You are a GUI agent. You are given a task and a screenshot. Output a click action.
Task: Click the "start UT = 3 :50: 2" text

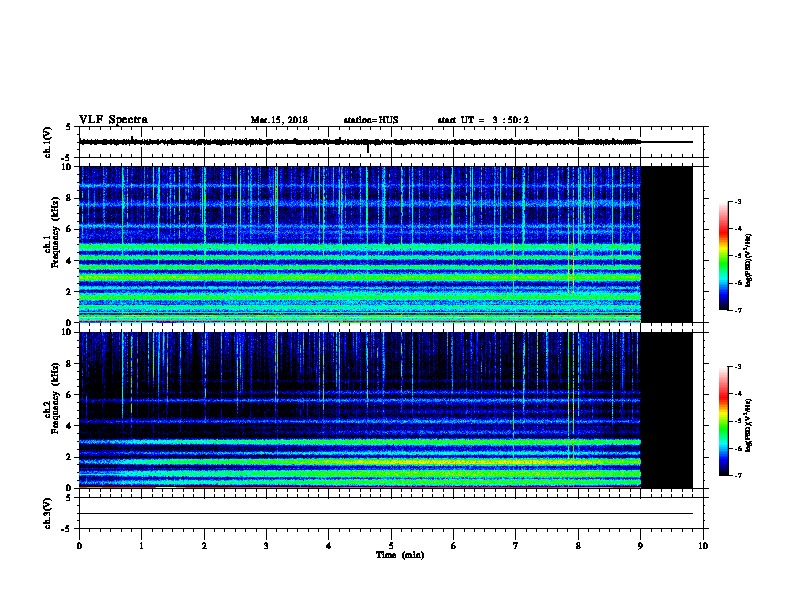[x=483, y=120]
